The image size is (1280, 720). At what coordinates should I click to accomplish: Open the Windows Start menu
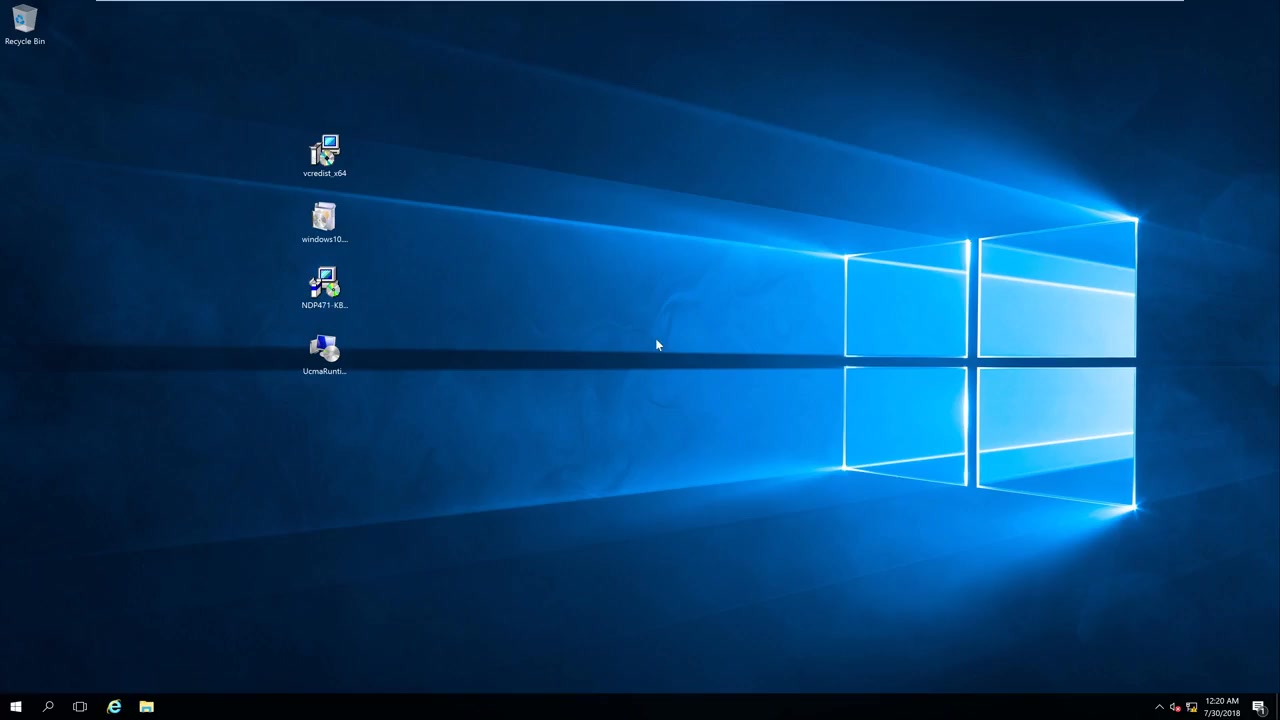tap(16, 707)
